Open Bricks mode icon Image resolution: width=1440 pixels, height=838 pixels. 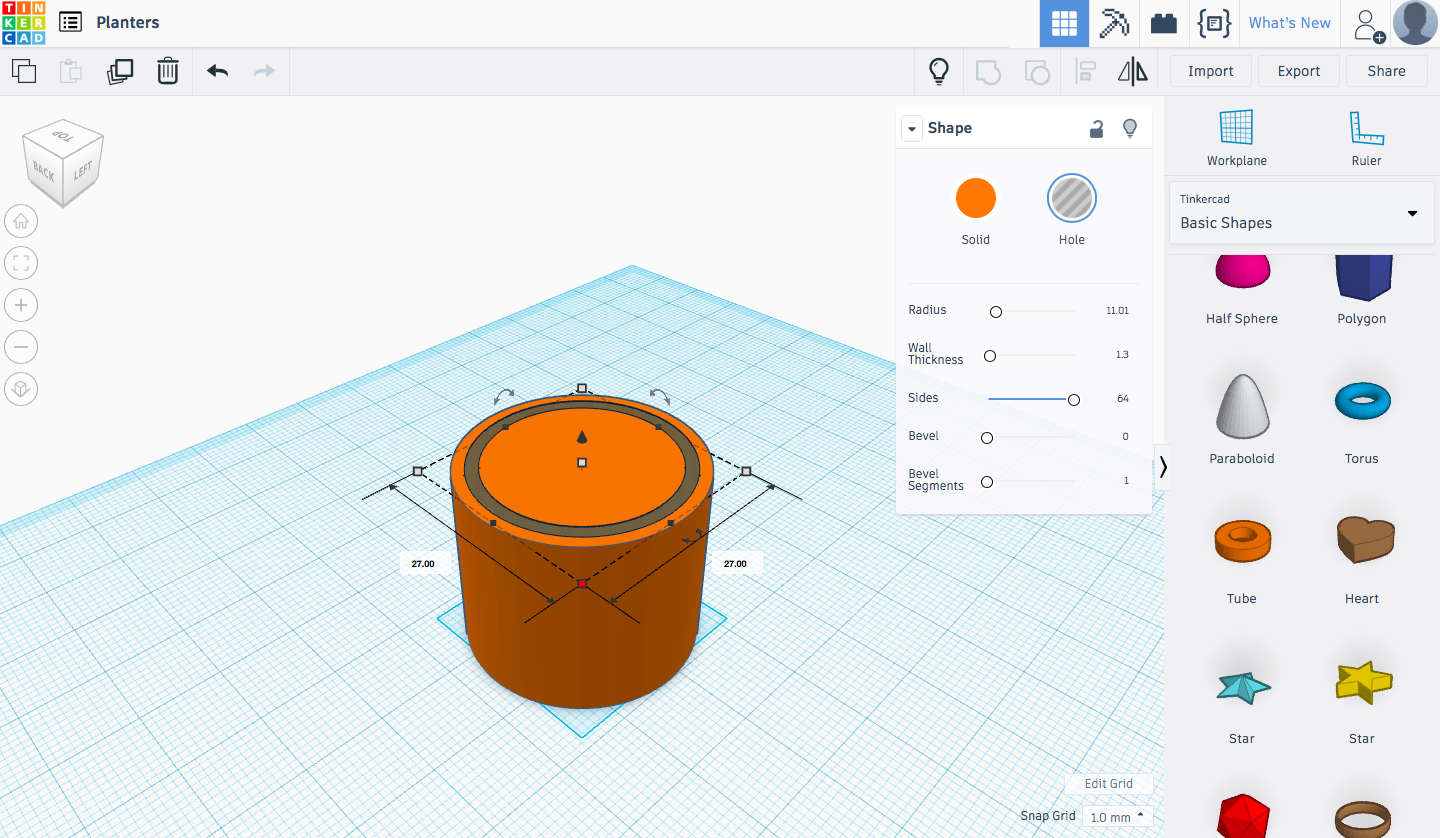tap(1164, 23)
